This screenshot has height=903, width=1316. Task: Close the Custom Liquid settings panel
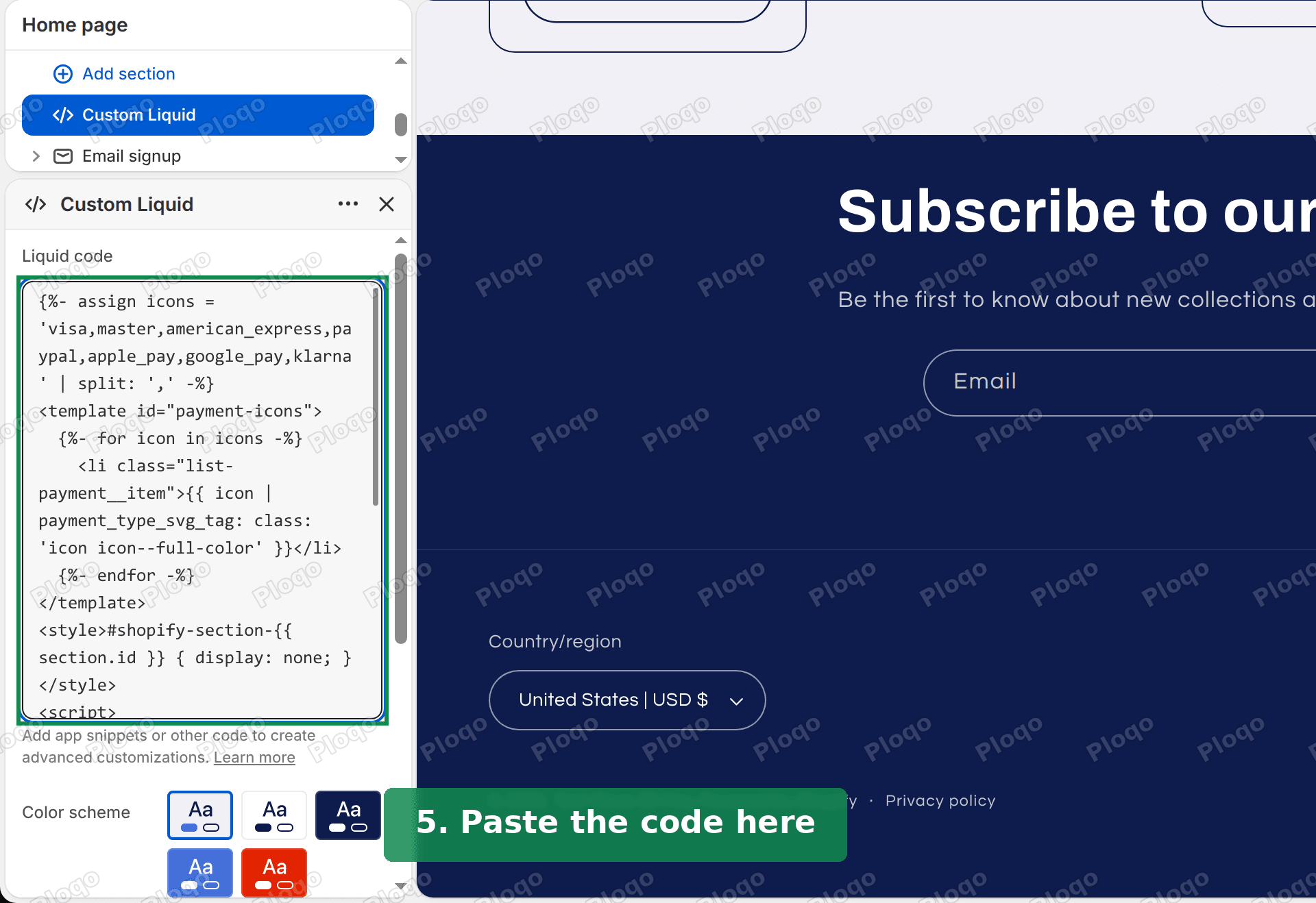387,204
